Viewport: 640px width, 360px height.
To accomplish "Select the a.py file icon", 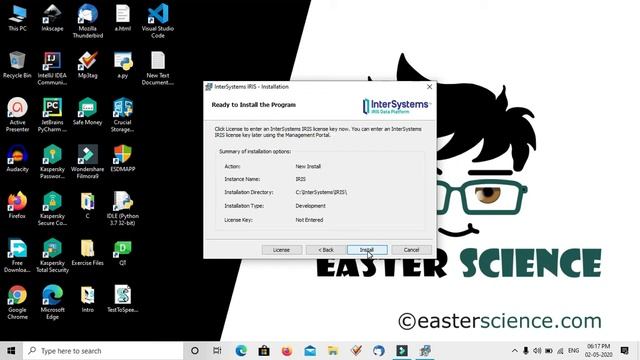I will click(122, 65).
